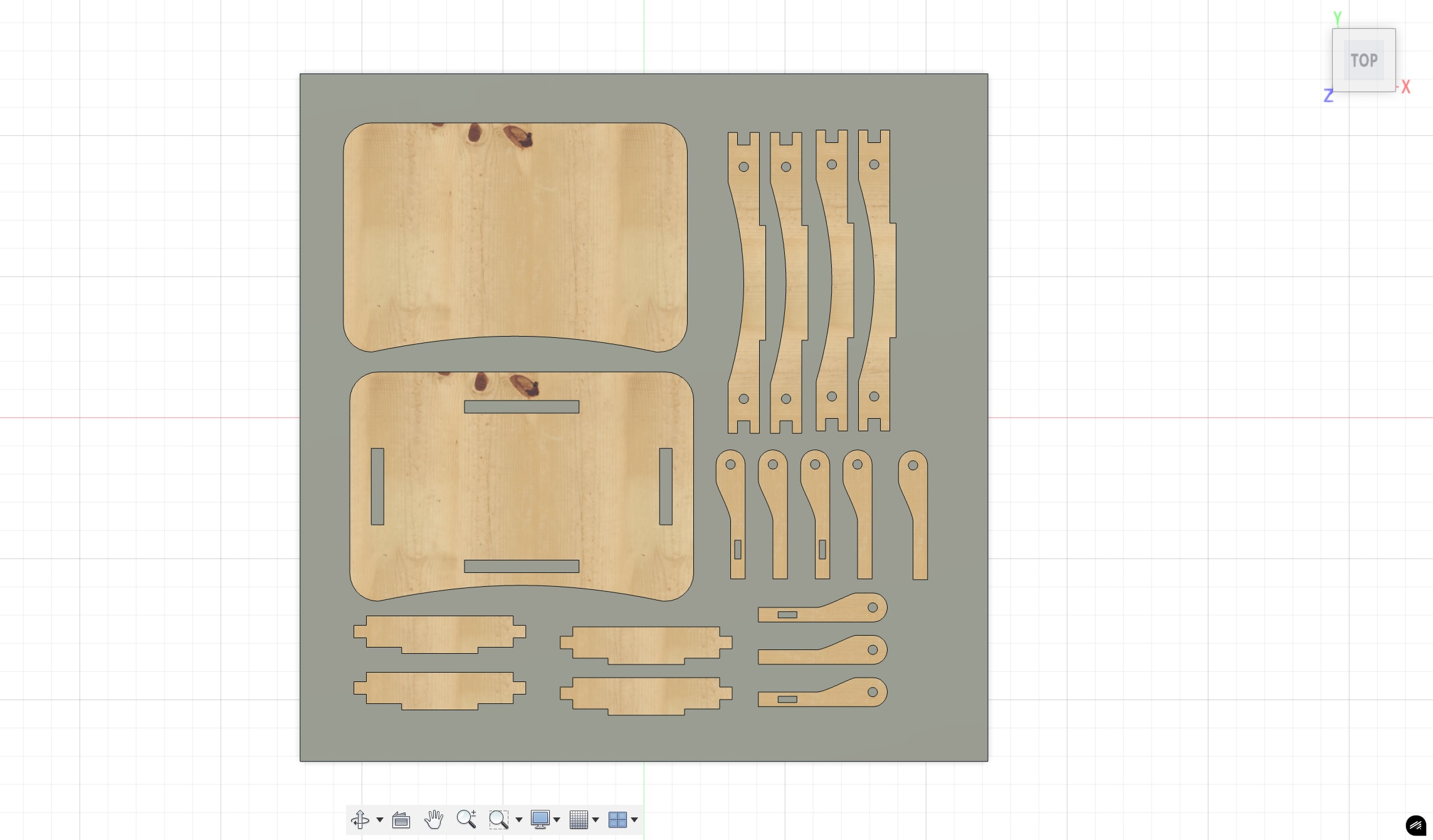Screen dimensions: 1433x840
Task: Click the TOP face of the ViewCube
Action: [x=1363, y=60]
